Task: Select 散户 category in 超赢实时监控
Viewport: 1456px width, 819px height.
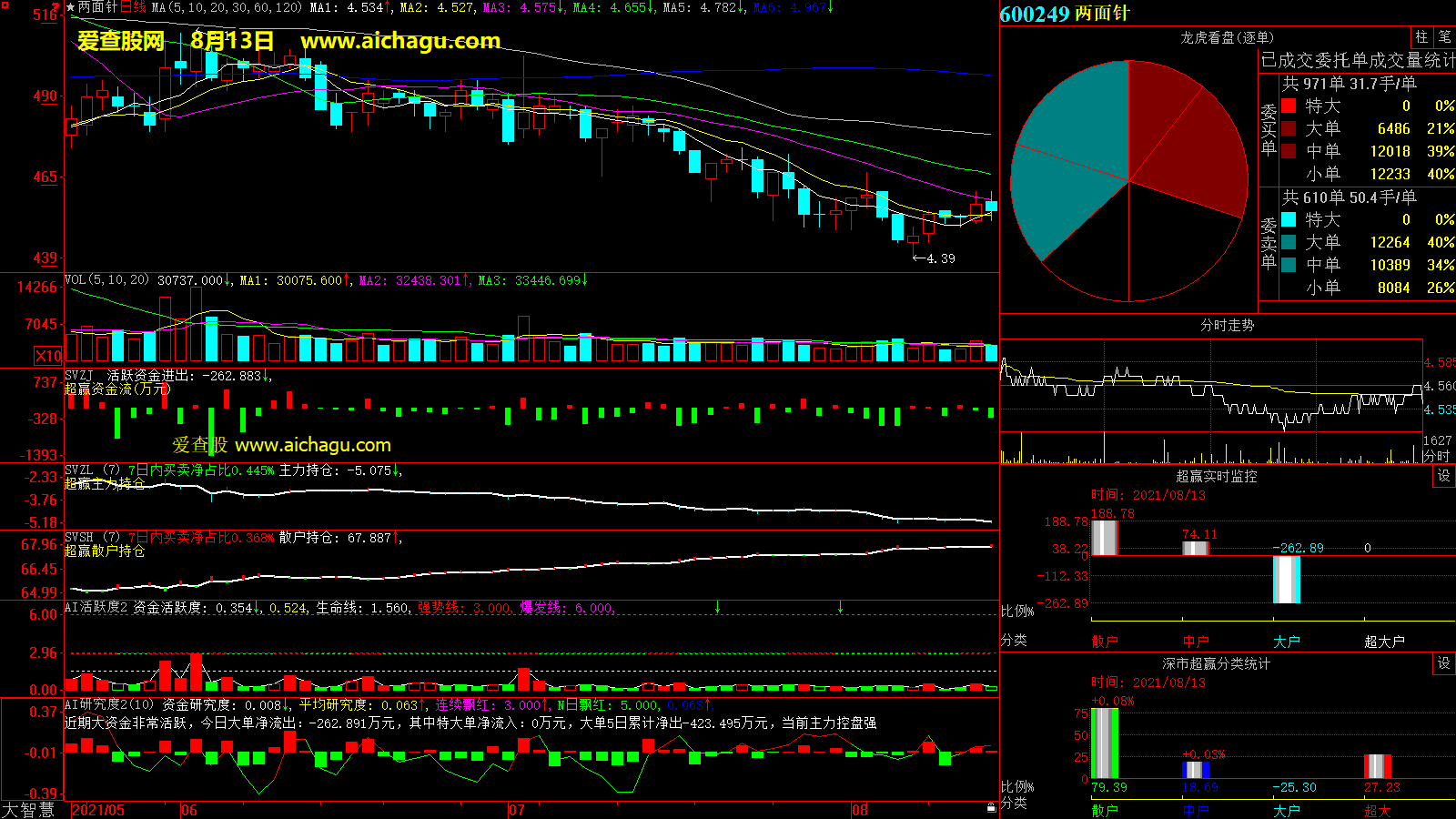Action: pyautogui.click(x=1105, y=642)
